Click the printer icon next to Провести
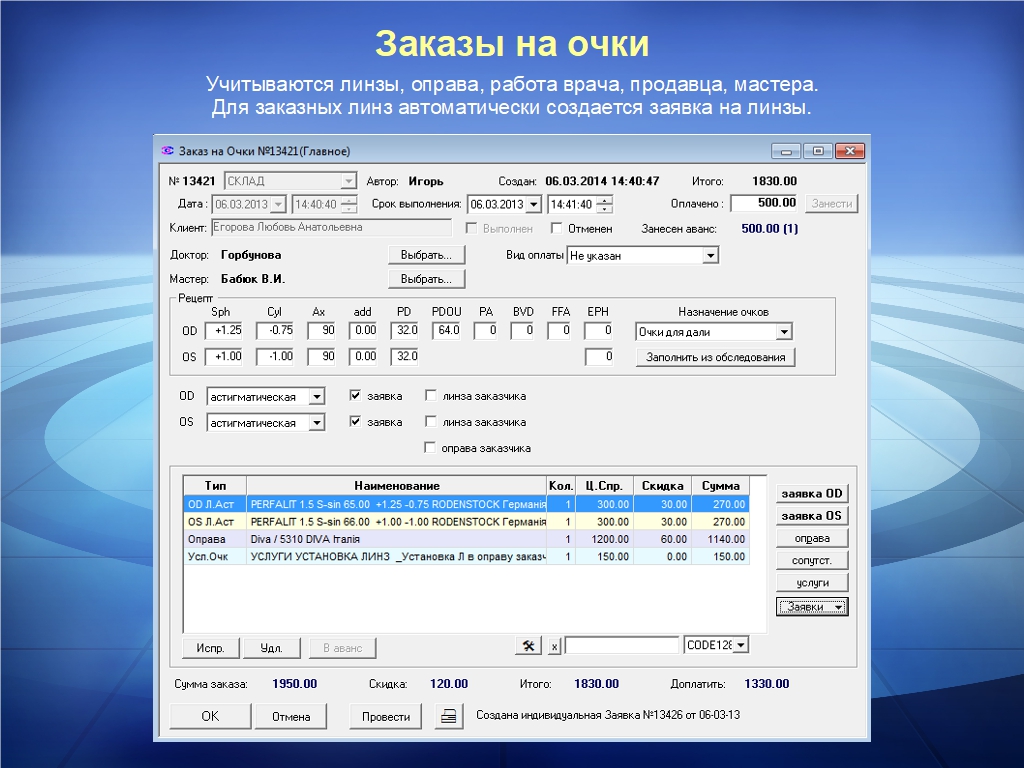1024x768 pixels. click(x=450, y=716)
